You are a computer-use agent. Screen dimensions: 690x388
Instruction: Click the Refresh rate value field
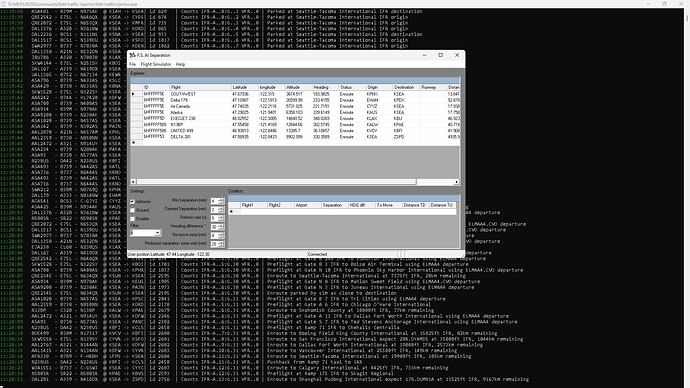click(x=214, y=218)
